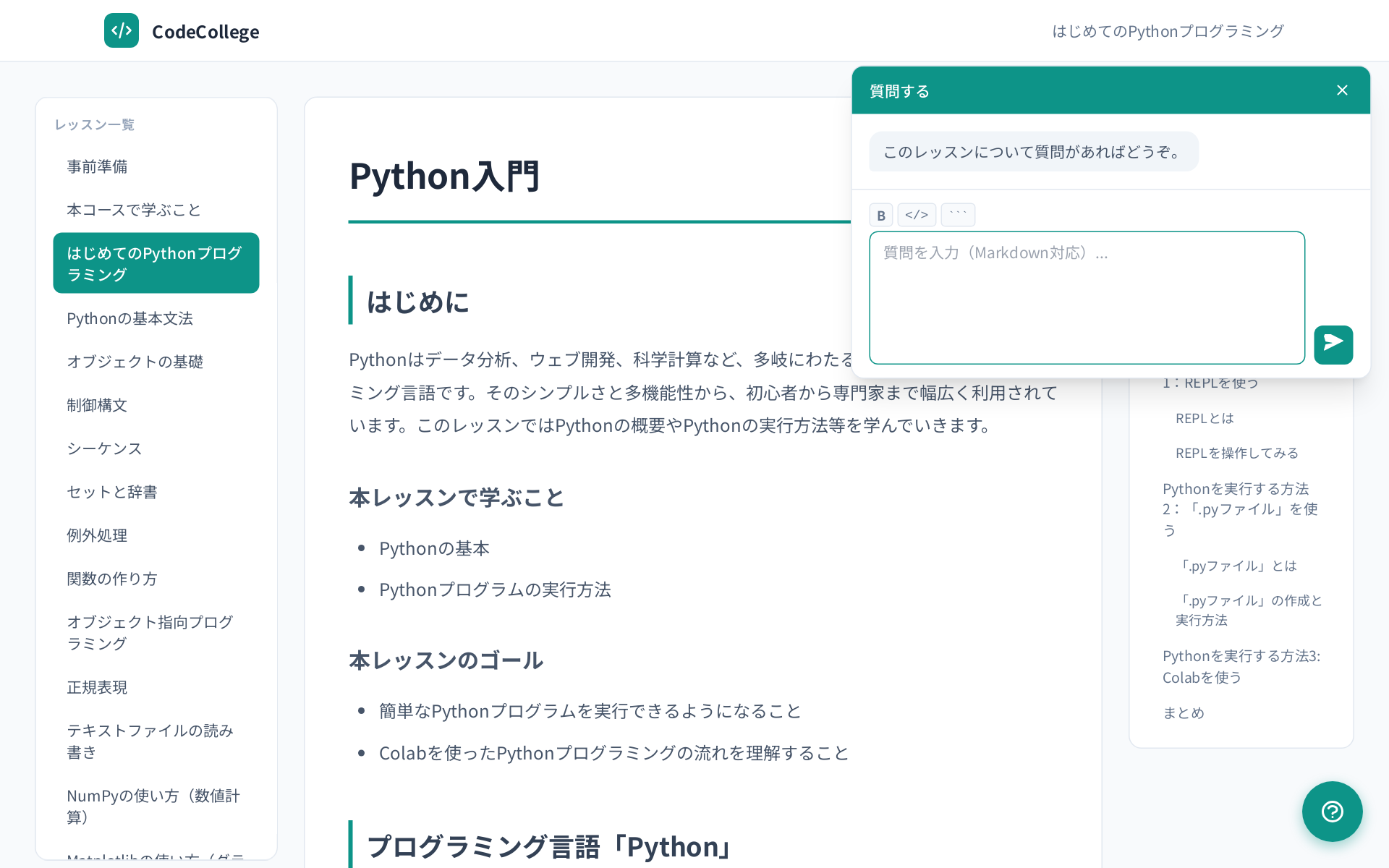Click the bullet 簡単なPythonプログラムを実行できるようになること

pos(590,711)
